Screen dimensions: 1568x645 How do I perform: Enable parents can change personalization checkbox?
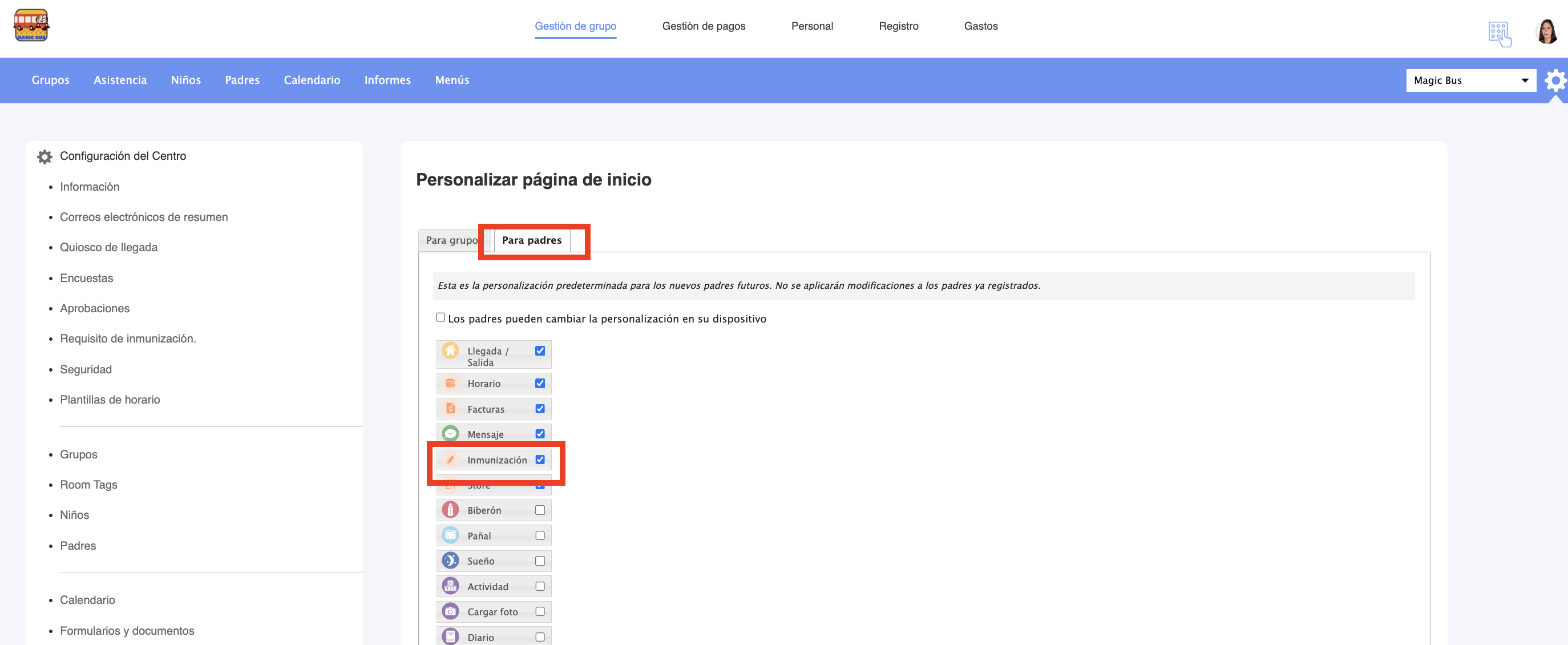(440, 317)
